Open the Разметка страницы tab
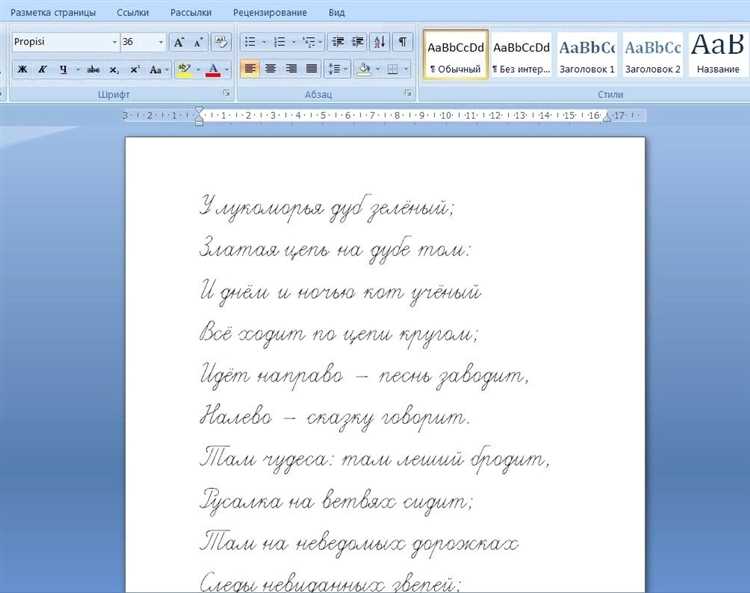Viewport: 750px width, 593px height. (x=53, y=13)
